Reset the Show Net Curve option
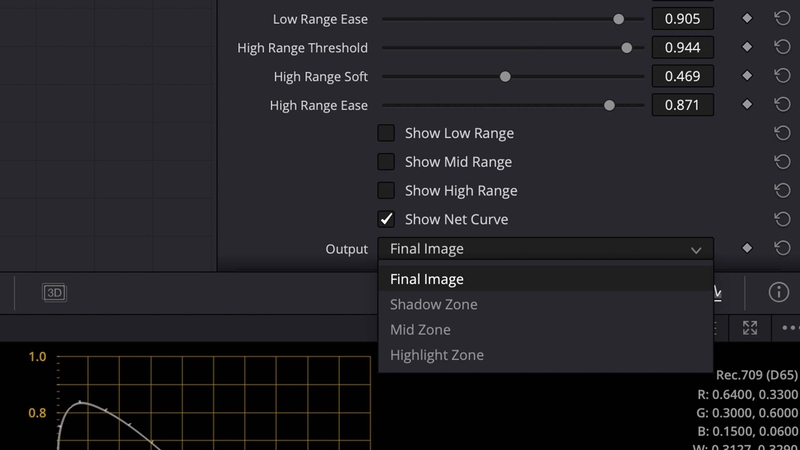The height and width of the screenshot is (450, 800). coord(782,219)
